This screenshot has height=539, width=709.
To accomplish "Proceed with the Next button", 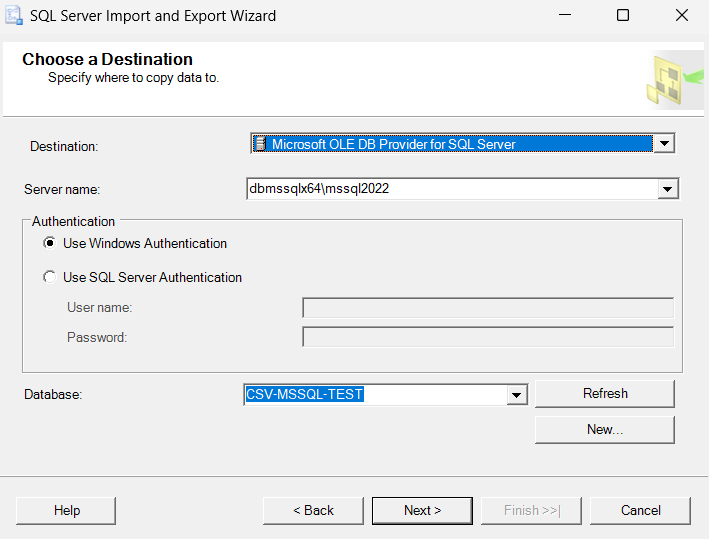I will click(422, 511).
